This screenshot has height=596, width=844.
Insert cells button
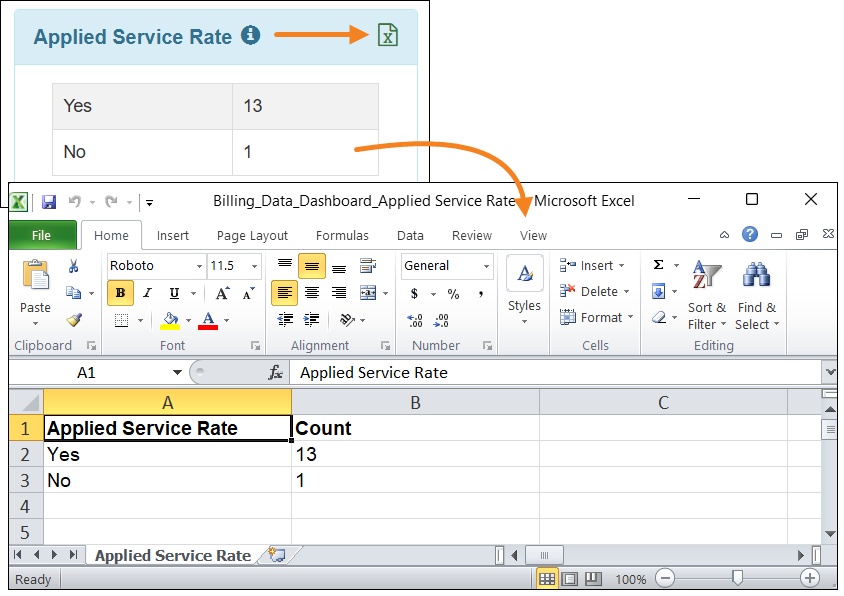[x=592, y=265]
